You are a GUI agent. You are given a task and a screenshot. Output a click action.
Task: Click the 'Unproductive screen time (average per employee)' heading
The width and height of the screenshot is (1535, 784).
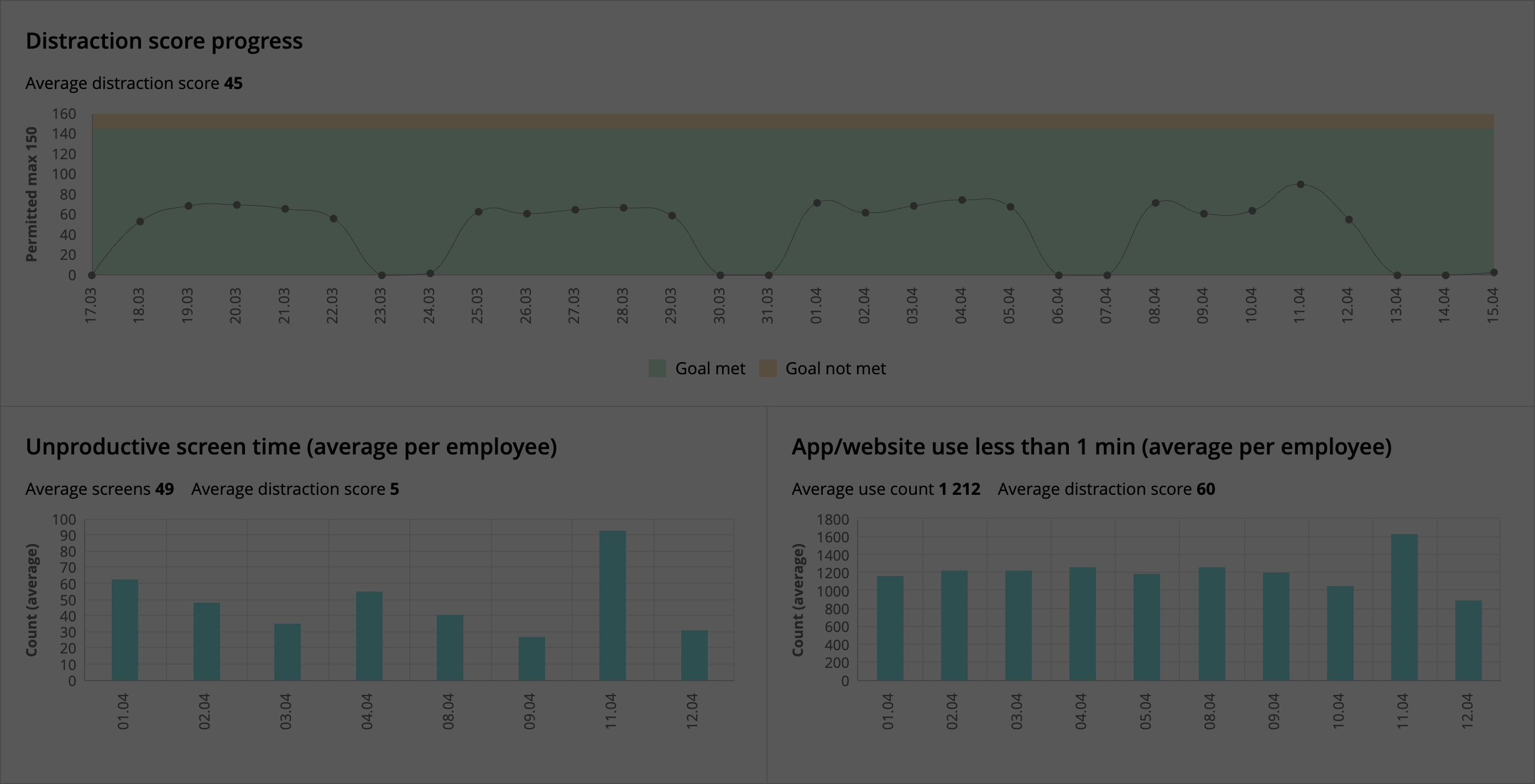tap(291, 447)
